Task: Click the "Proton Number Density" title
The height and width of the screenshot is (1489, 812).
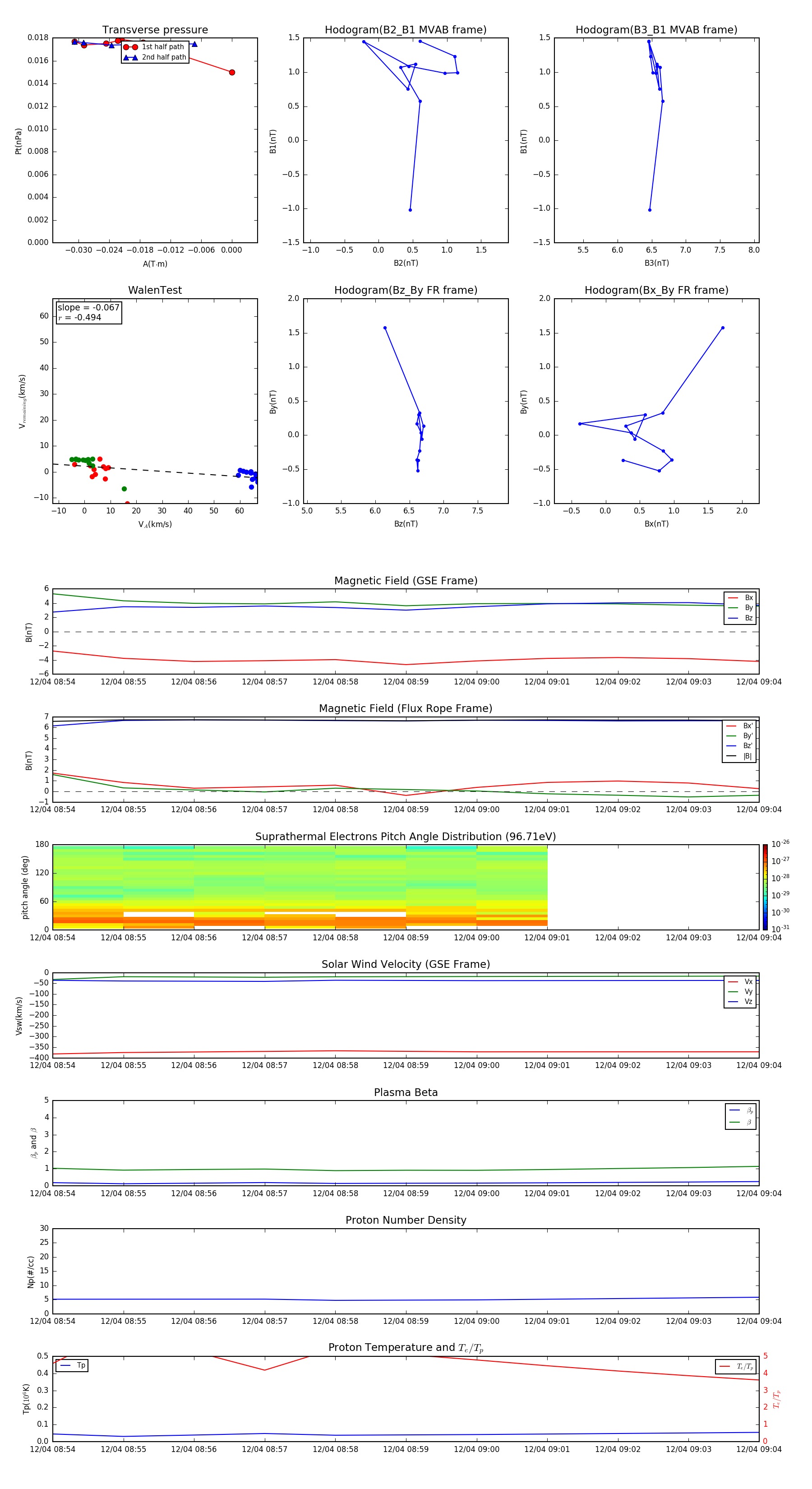Action: coord(406,1220)
